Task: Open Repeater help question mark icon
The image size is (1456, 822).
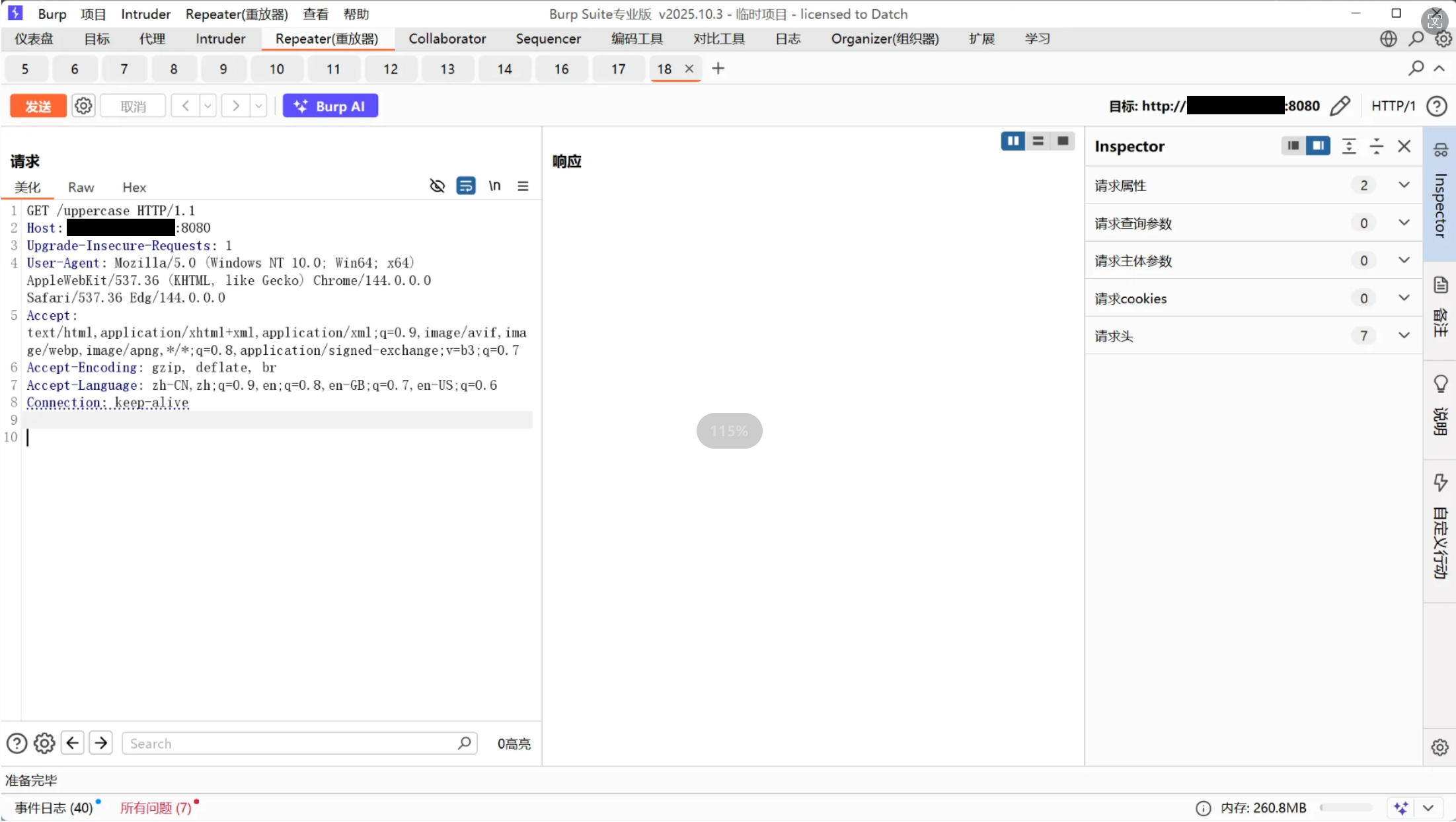Action: [x=1436, y=106]
